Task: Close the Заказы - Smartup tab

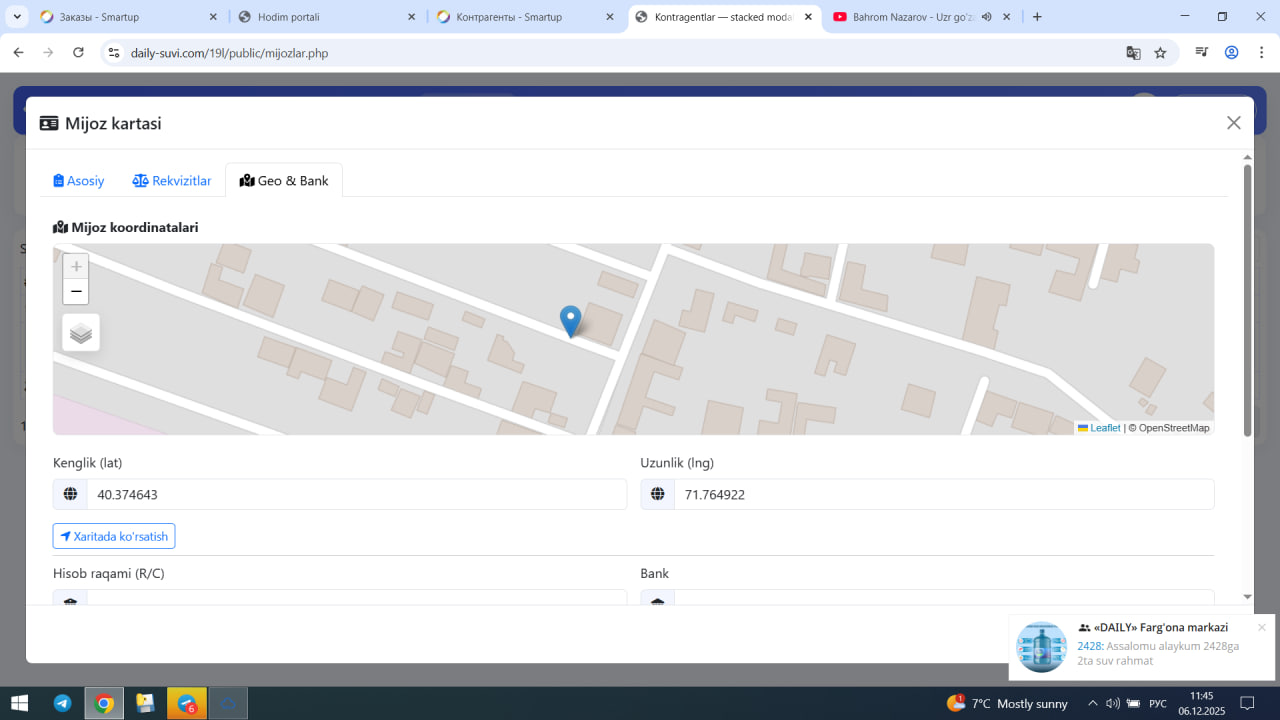Action: [x=214, y=17]
